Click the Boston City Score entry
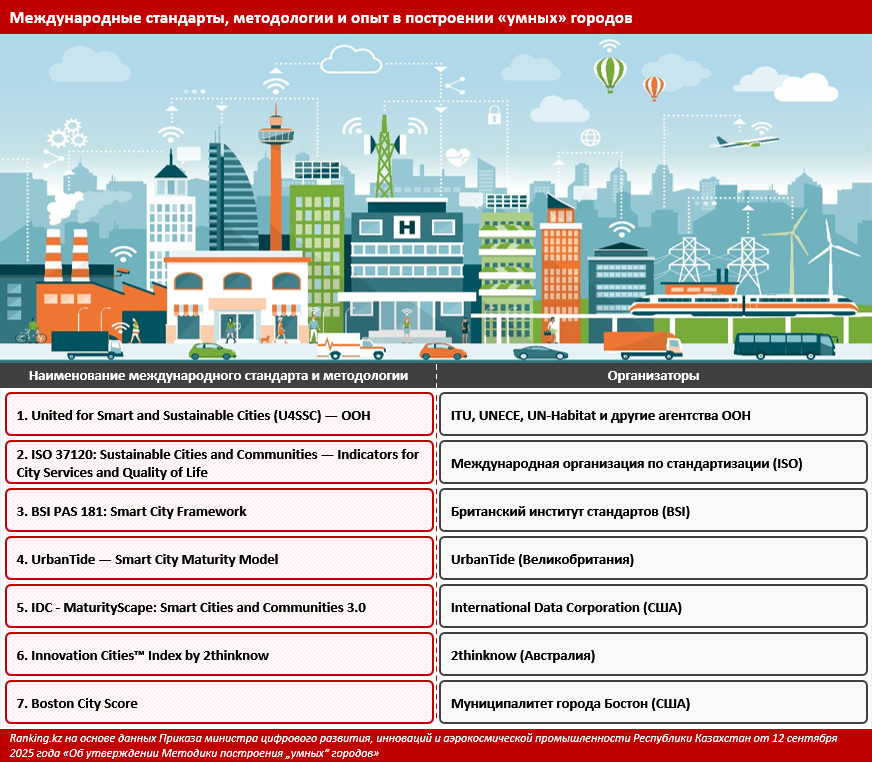 218,703
